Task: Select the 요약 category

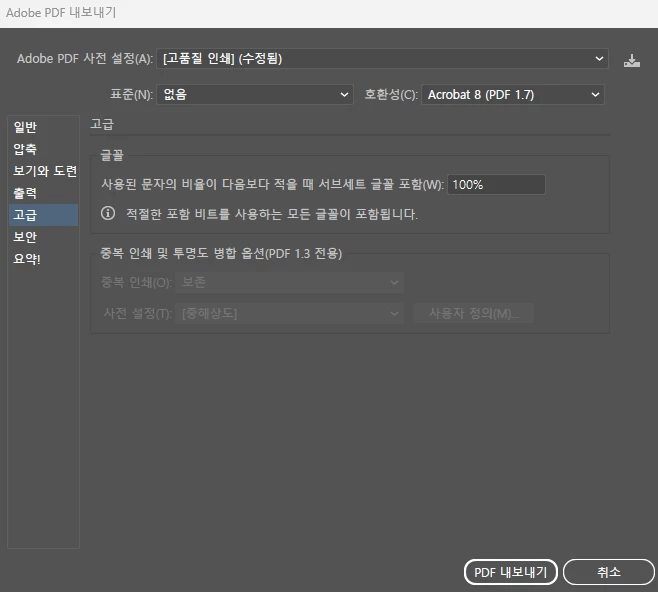Action: (44, 258)
